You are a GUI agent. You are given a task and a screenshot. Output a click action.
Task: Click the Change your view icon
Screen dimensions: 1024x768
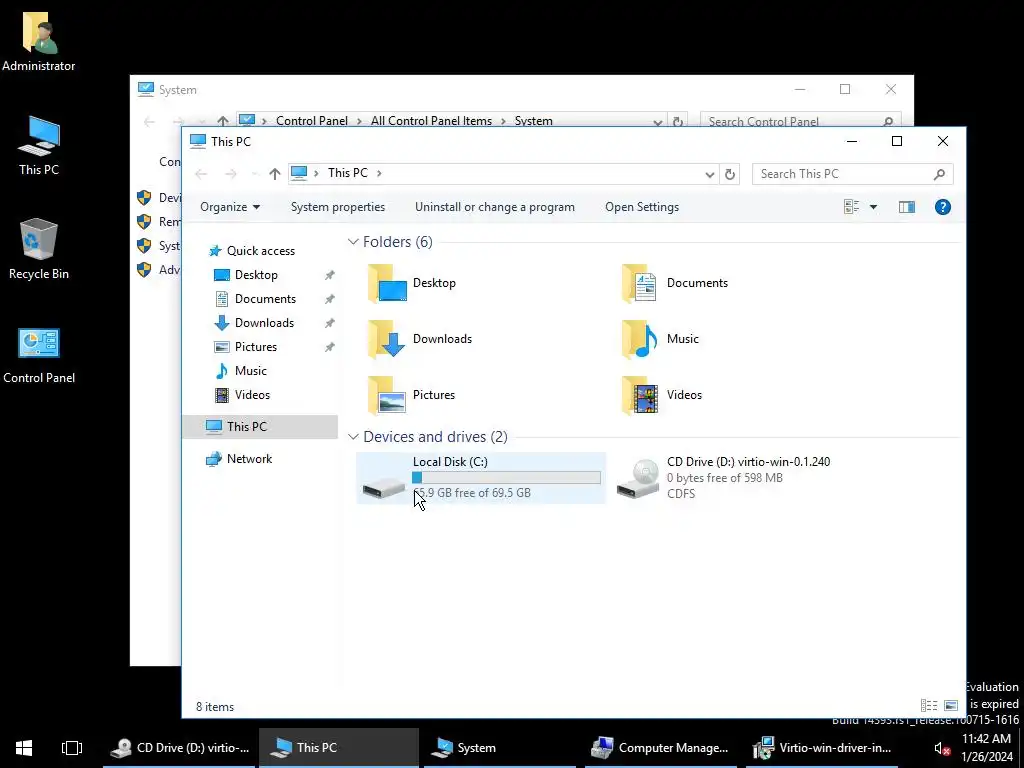852,207
